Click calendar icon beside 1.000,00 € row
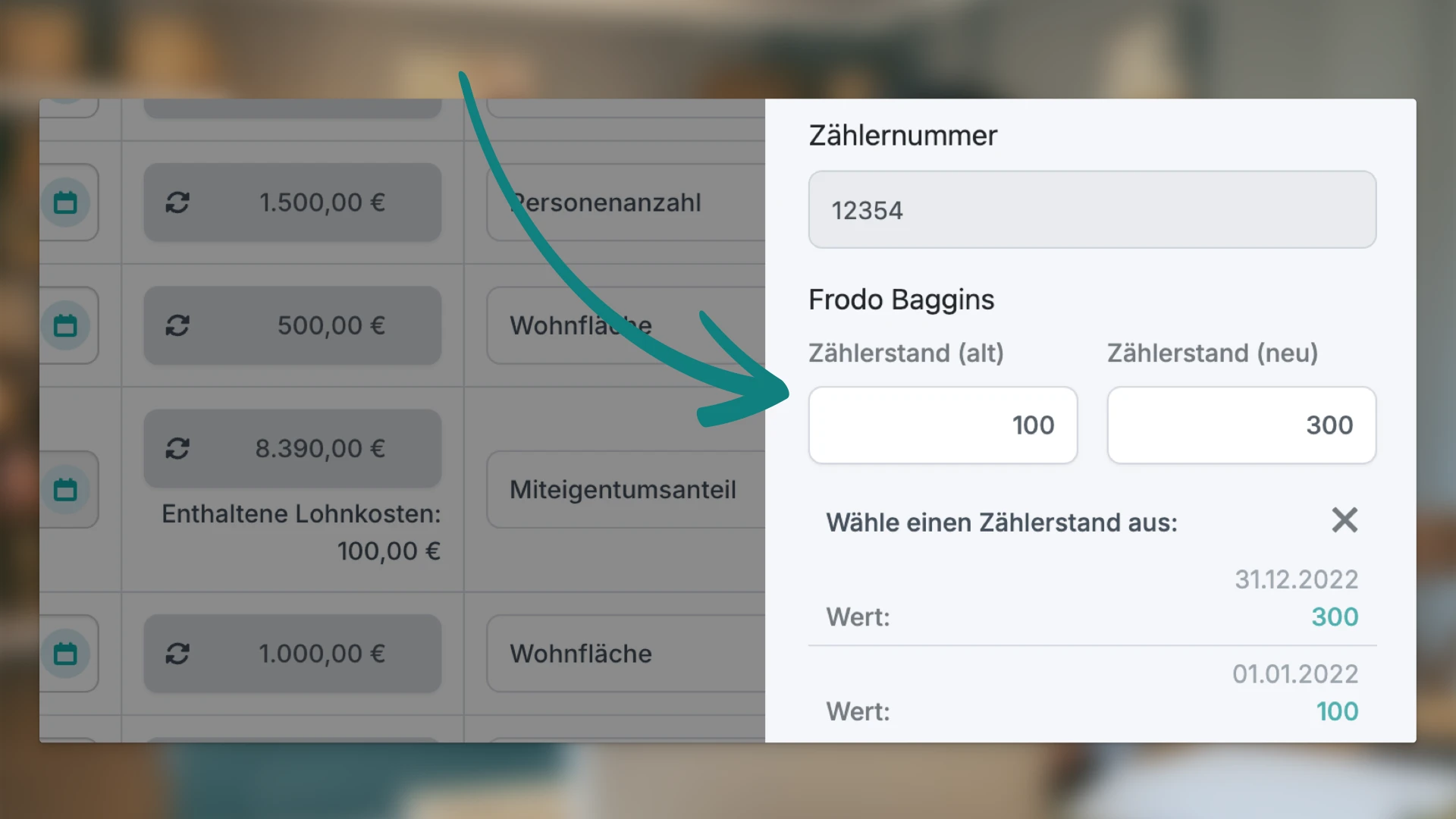Screen dimensions: 1456x819 (65, 654)
